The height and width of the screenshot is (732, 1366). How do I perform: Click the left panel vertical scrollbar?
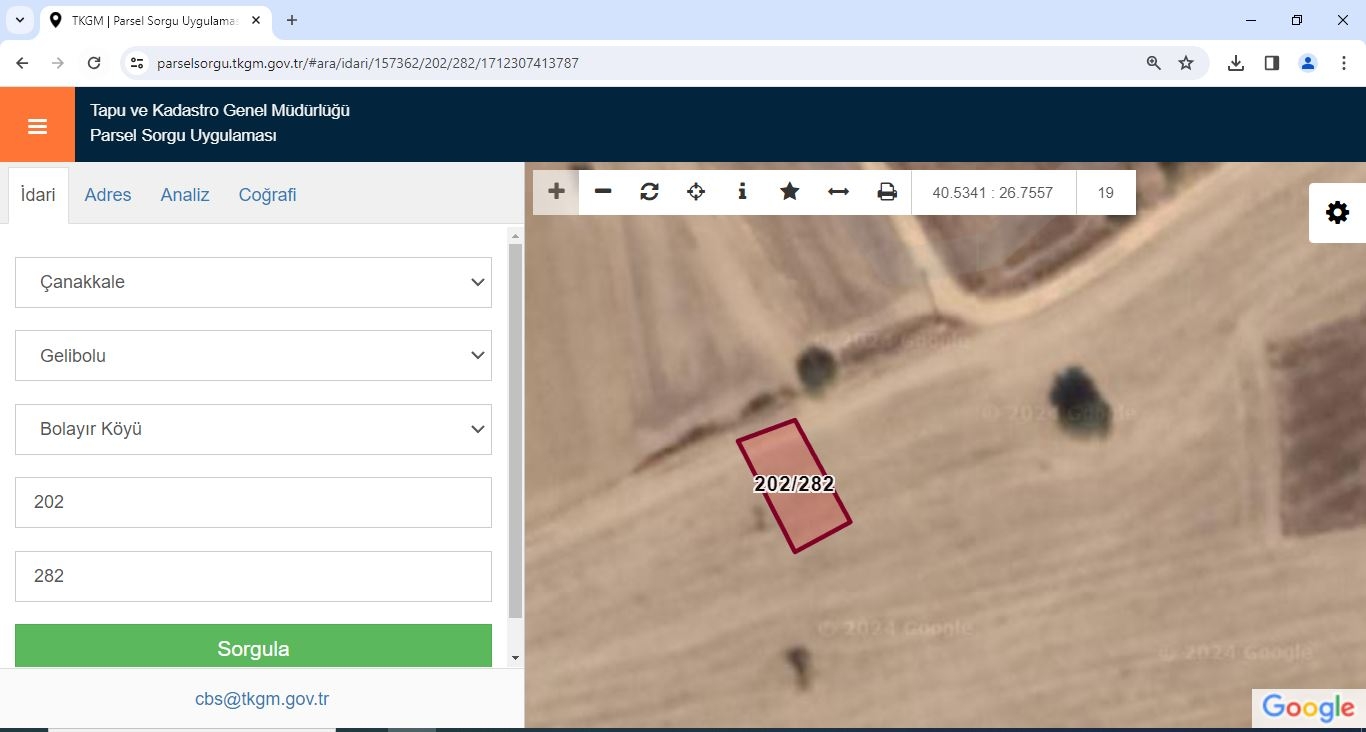coord(515,430)
